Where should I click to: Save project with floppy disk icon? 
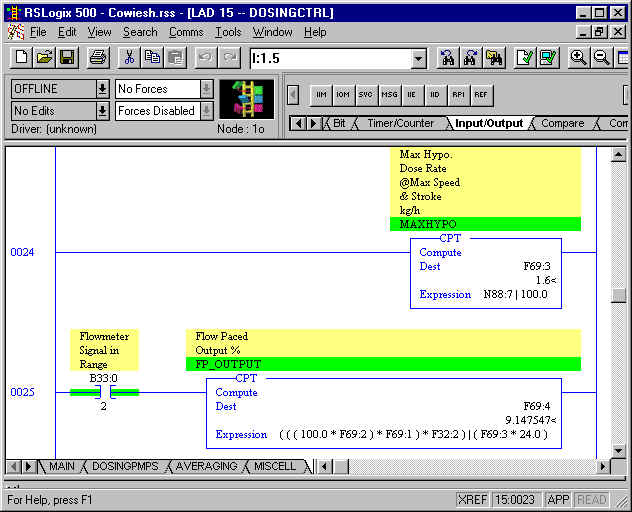click(67, 58)
